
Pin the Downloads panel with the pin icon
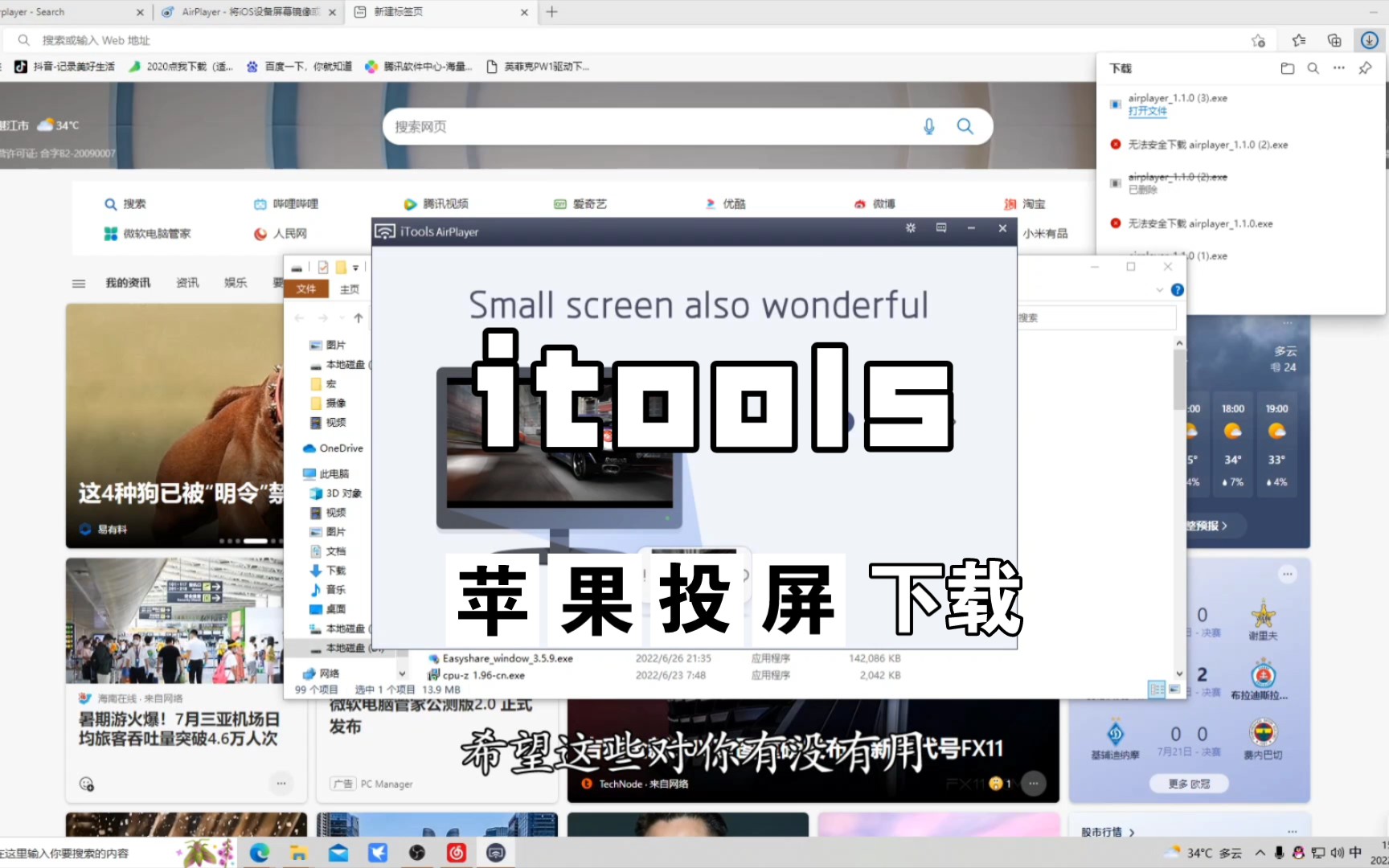(x=1364, y=68)
